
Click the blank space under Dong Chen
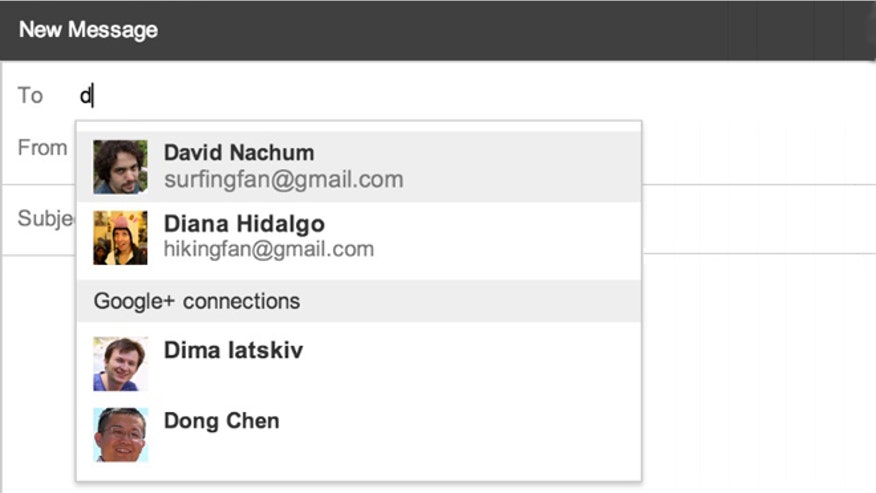click(x=359, y=472)
